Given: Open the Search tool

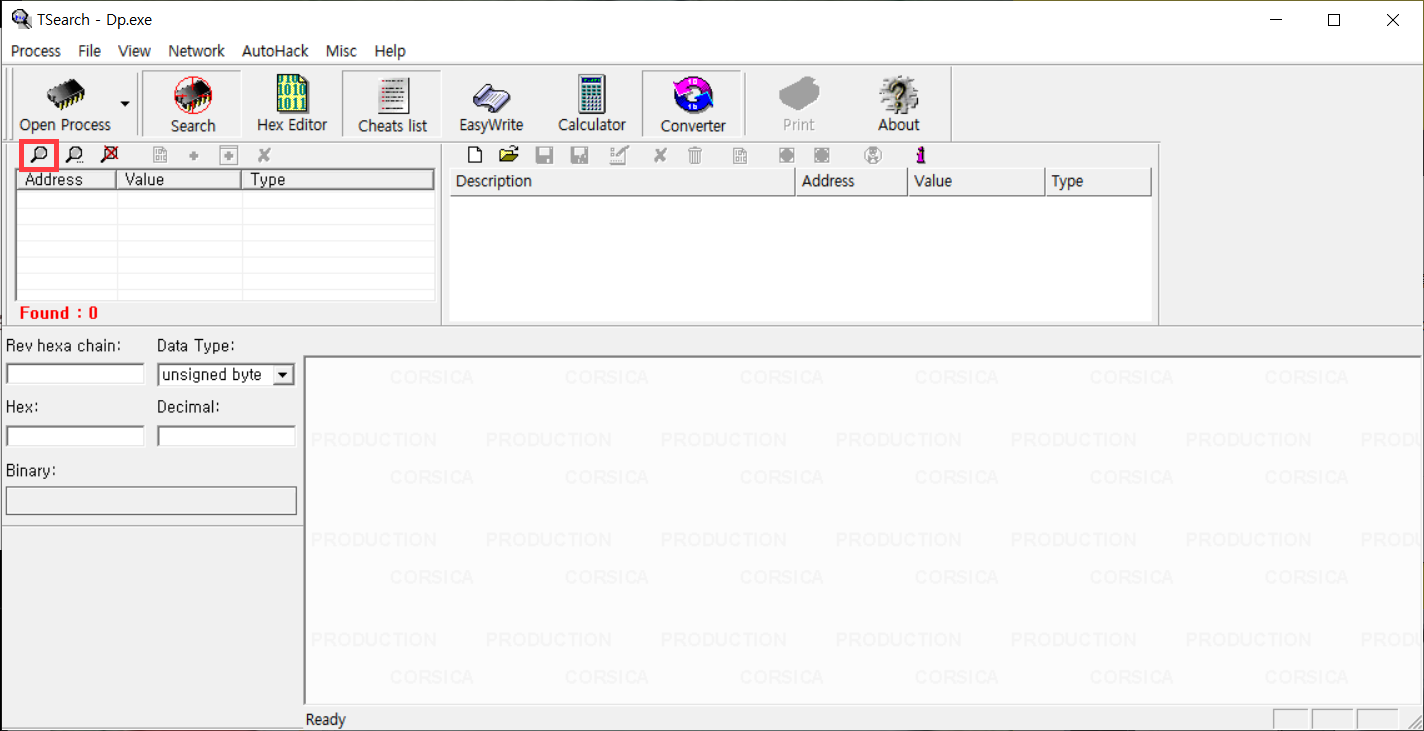Looking at the screenshot, I should coord(193,103).
